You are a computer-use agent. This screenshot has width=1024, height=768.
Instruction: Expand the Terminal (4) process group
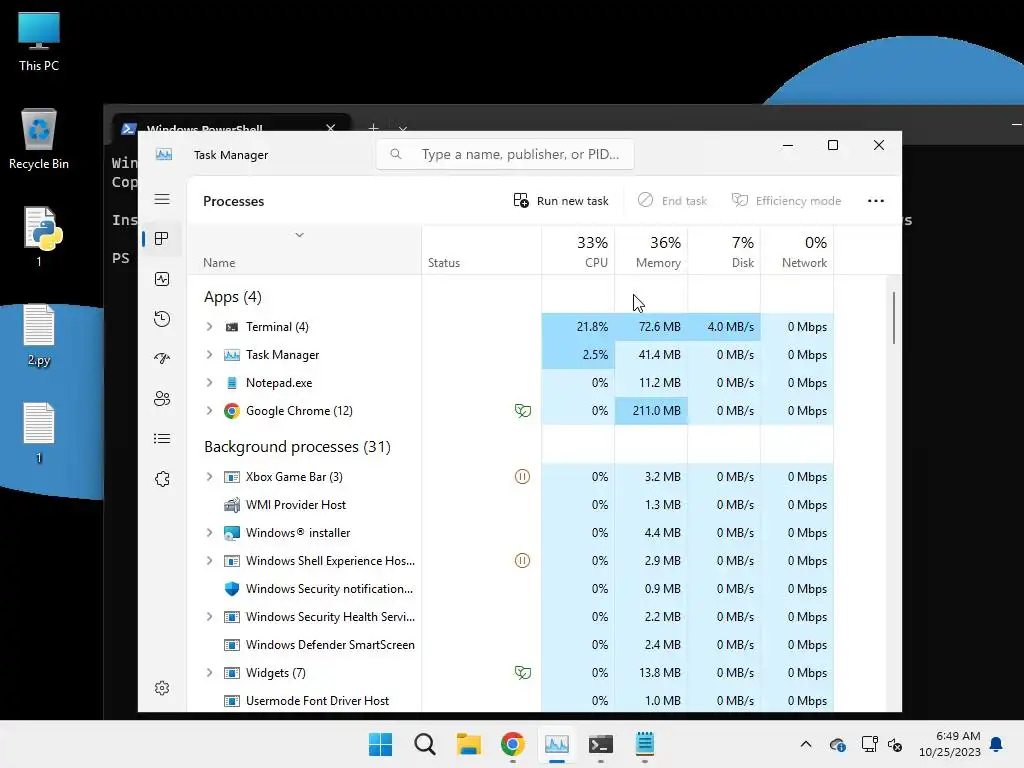(210, 327)
